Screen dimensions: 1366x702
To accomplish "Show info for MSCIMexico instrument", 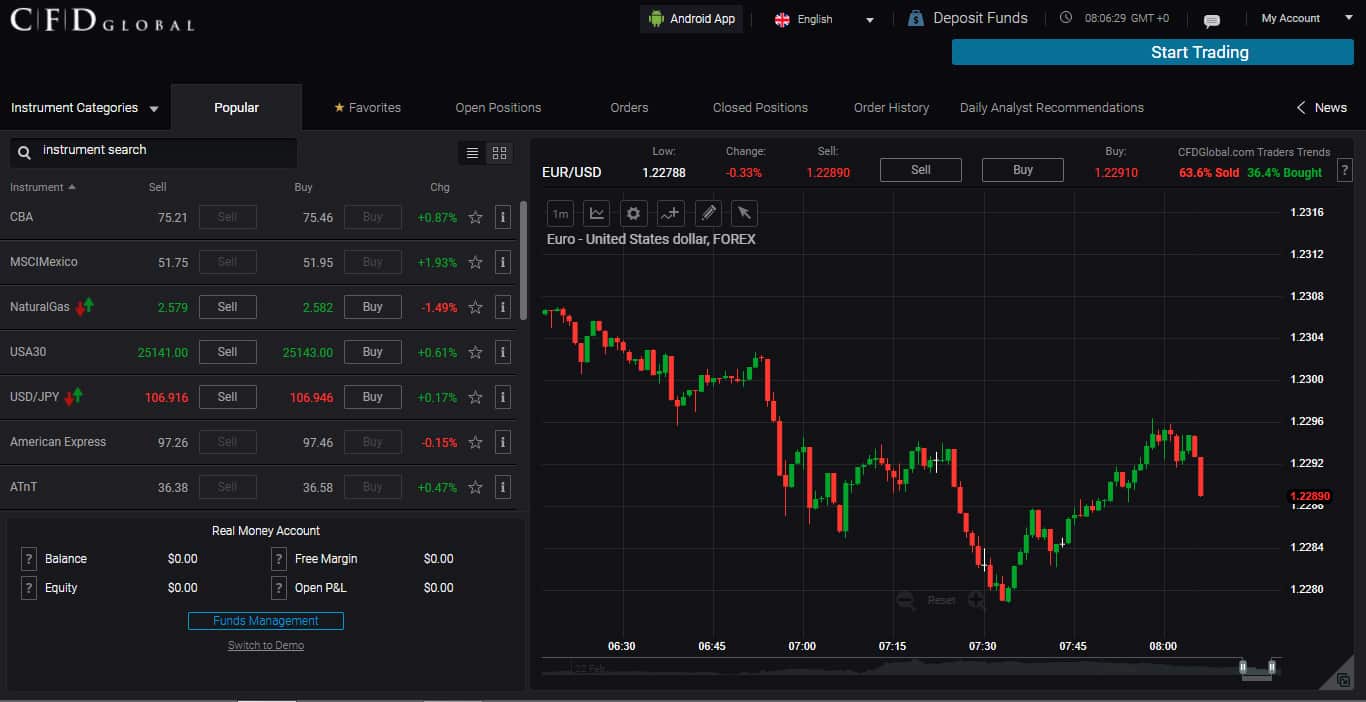I will 503,262.
